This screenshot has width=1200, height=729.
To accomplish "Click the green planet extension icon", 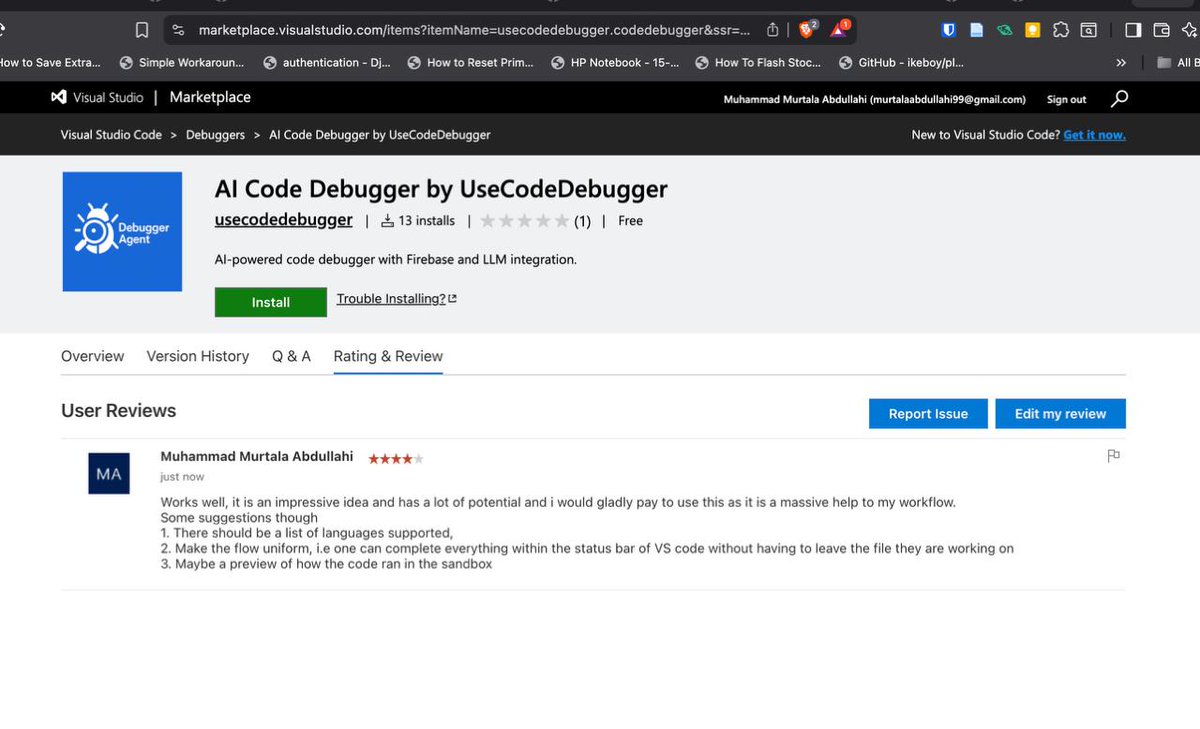I will point(1004,30).
